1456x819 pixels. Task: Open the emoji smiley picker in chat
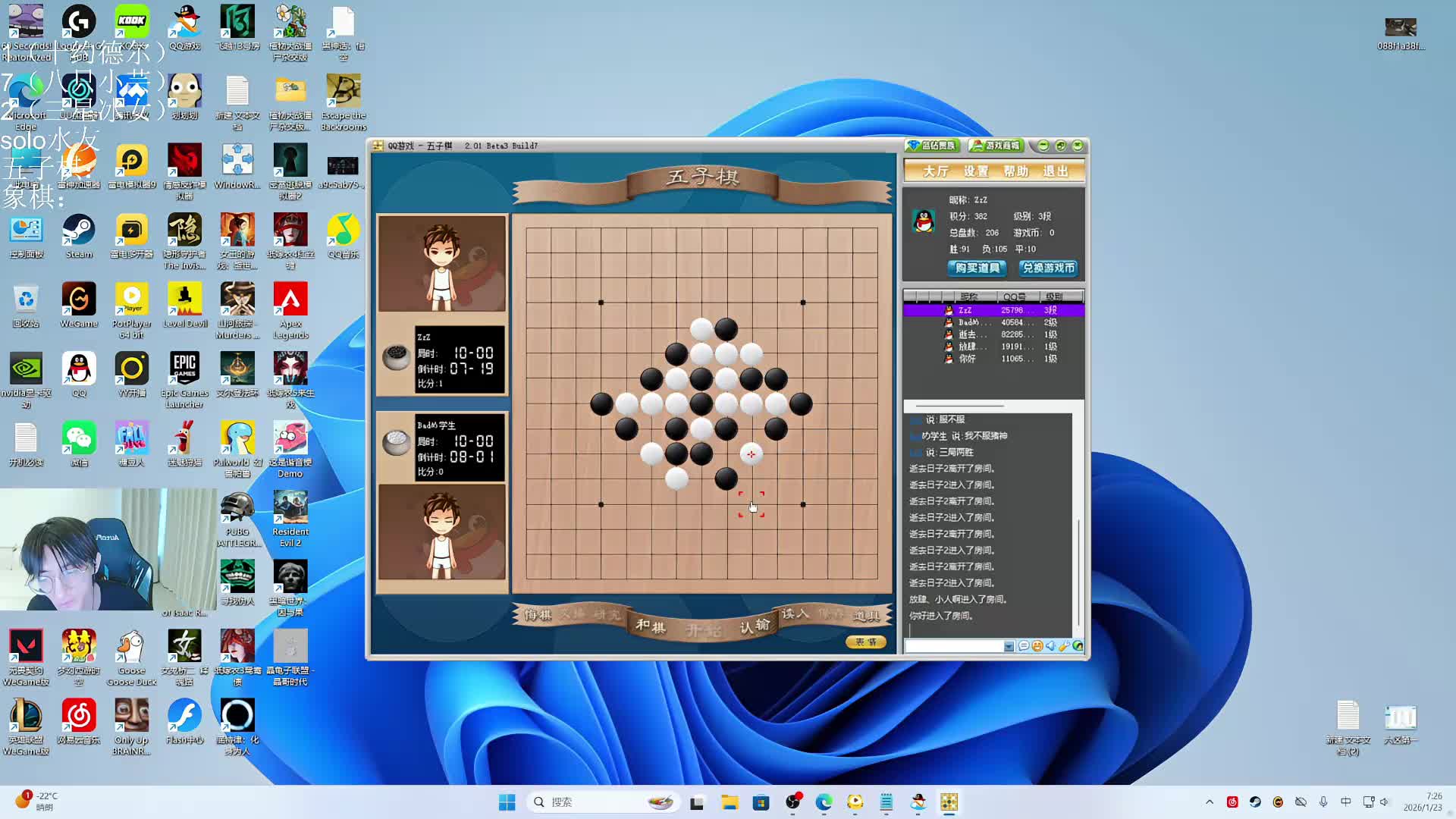pyautogui.click(x=1037, y=646)
